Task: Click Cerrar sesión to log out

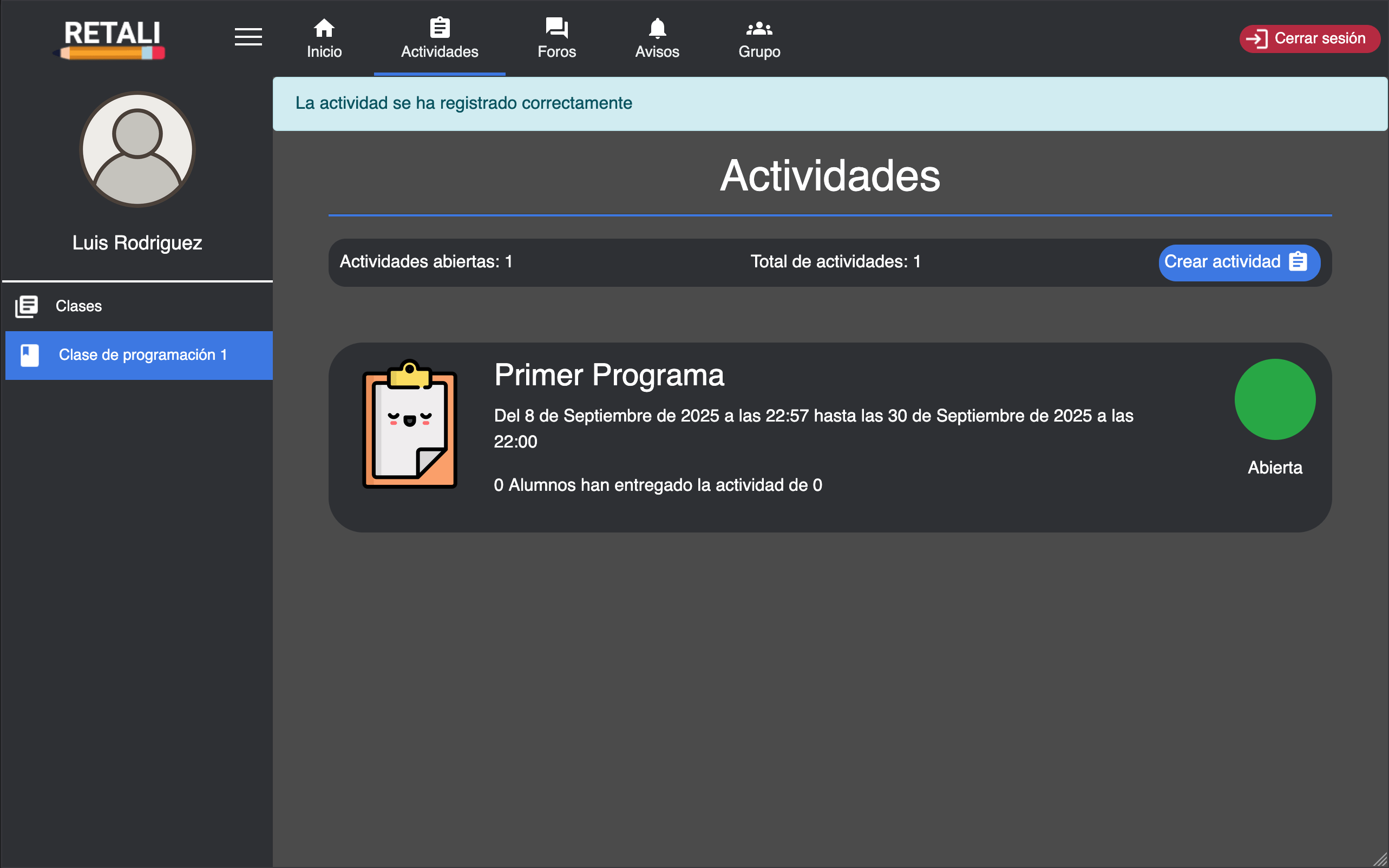Action: click(x=1311, y=38)
